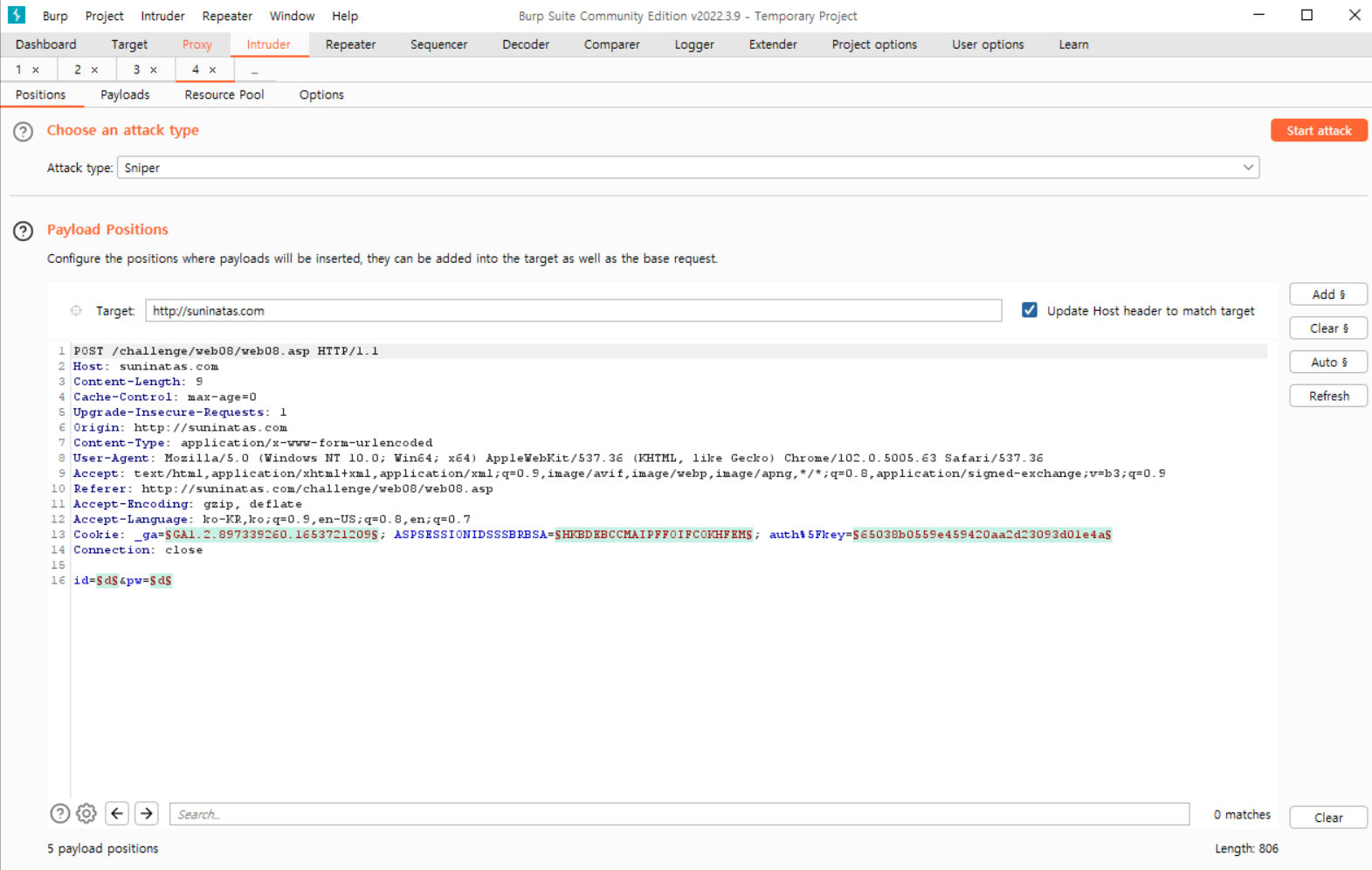Click in the Target URL field
The height and width of the screenshot is (870, 1372).
pos(574,311)
